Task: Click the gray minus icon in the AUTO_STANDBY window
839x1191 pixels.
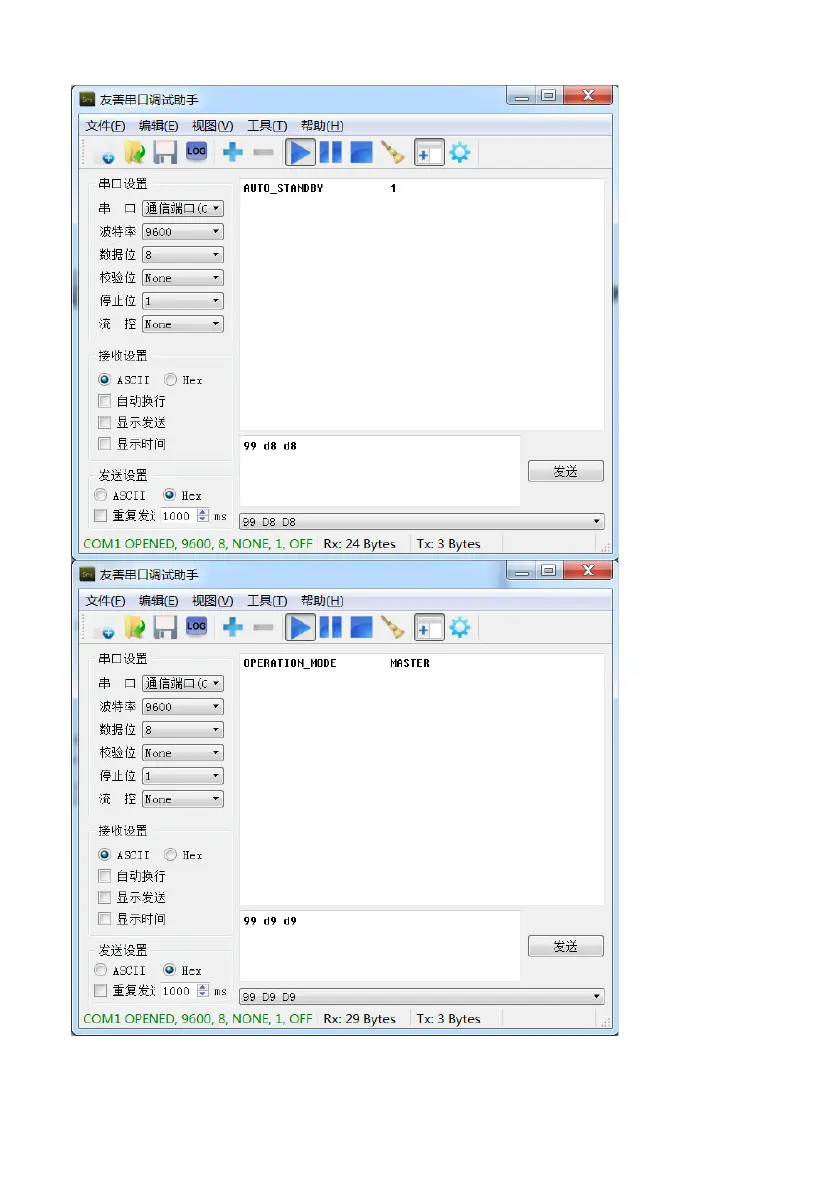Action: [263, 153]
